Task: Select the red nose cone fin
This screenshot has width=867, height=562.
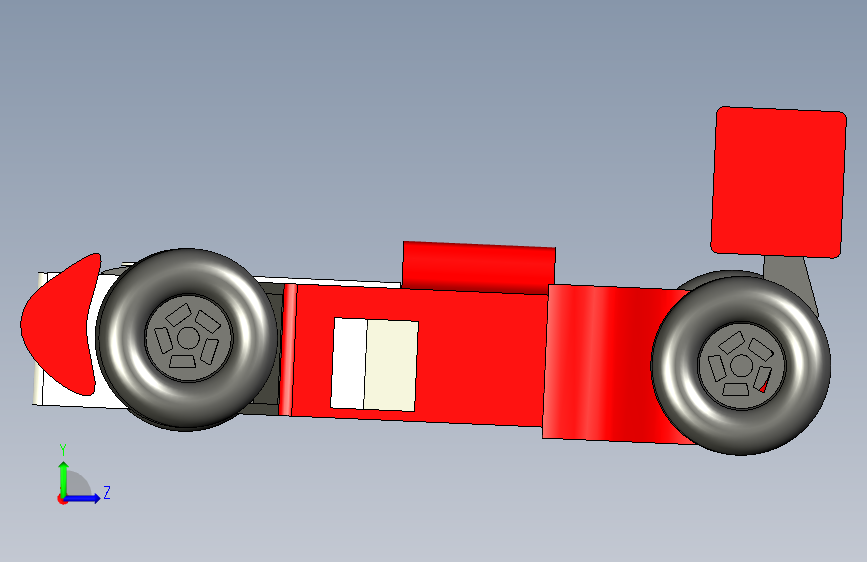Action: [60, 325]
